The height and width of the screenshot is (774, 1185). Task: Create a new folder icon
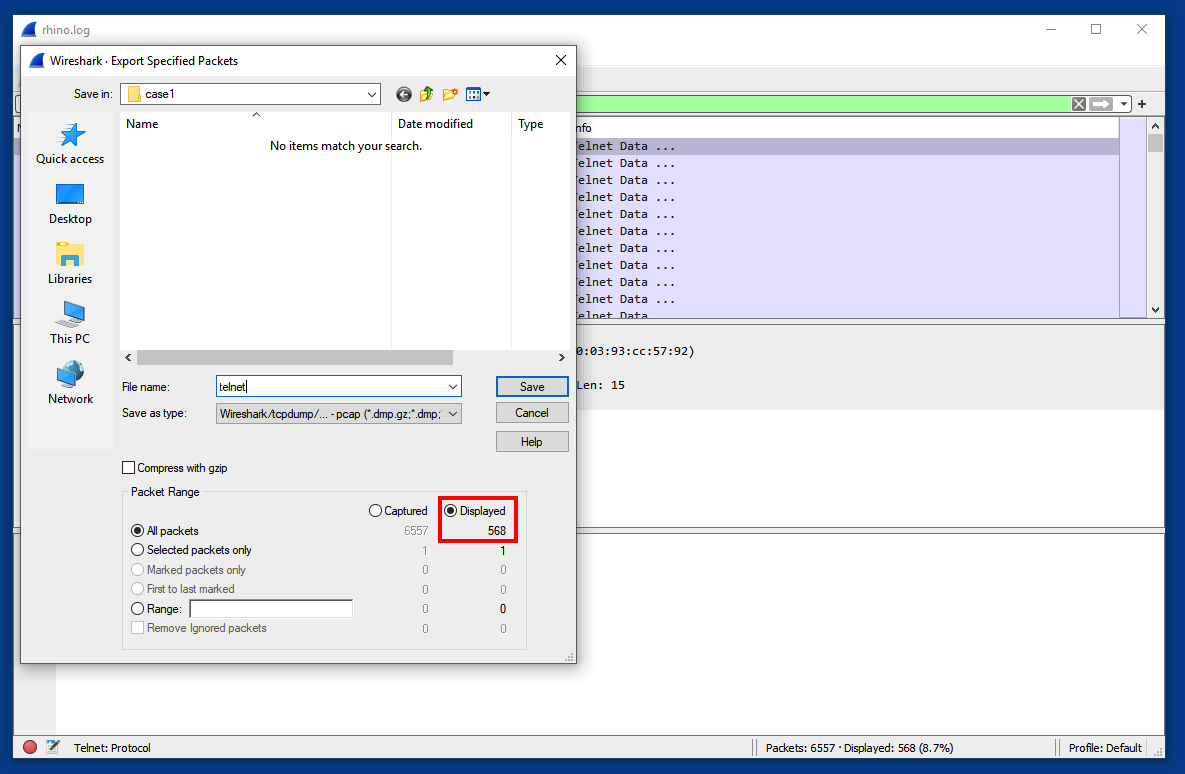click(x=450, y=94)
